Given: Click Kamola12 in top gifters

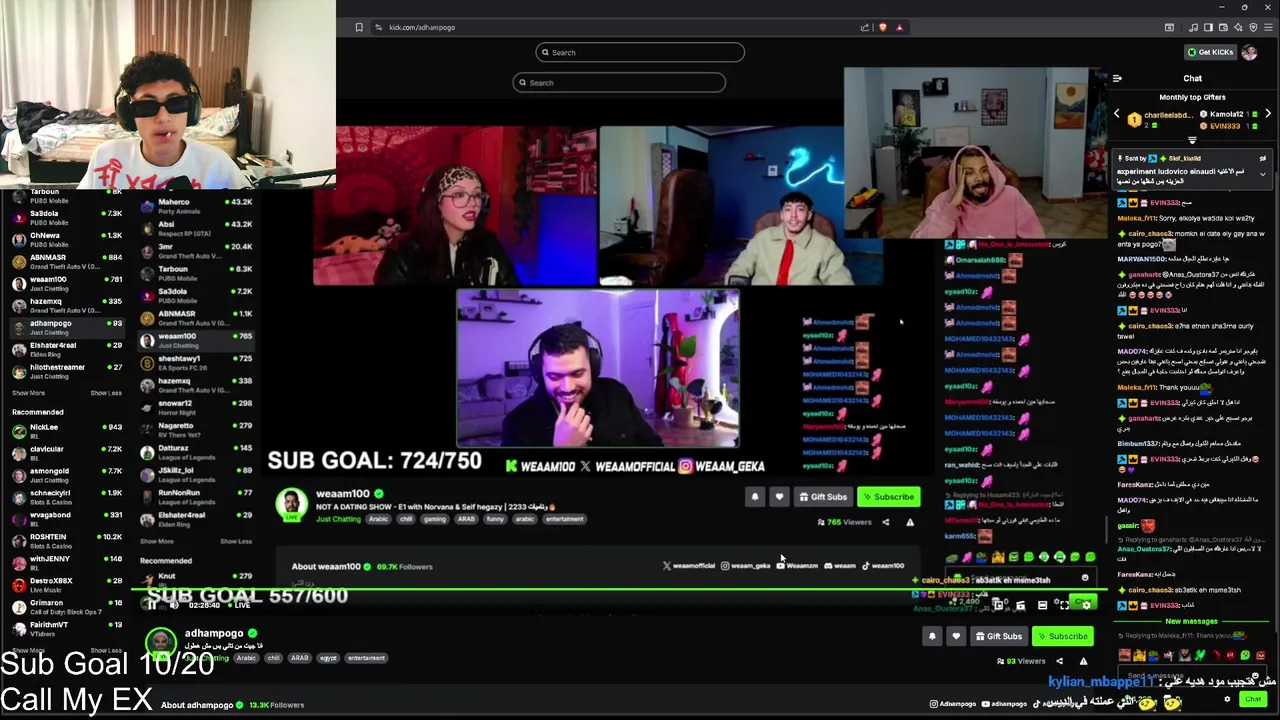Looking at the screenshot, I should pyautogui.click(x=1227, y=114).
